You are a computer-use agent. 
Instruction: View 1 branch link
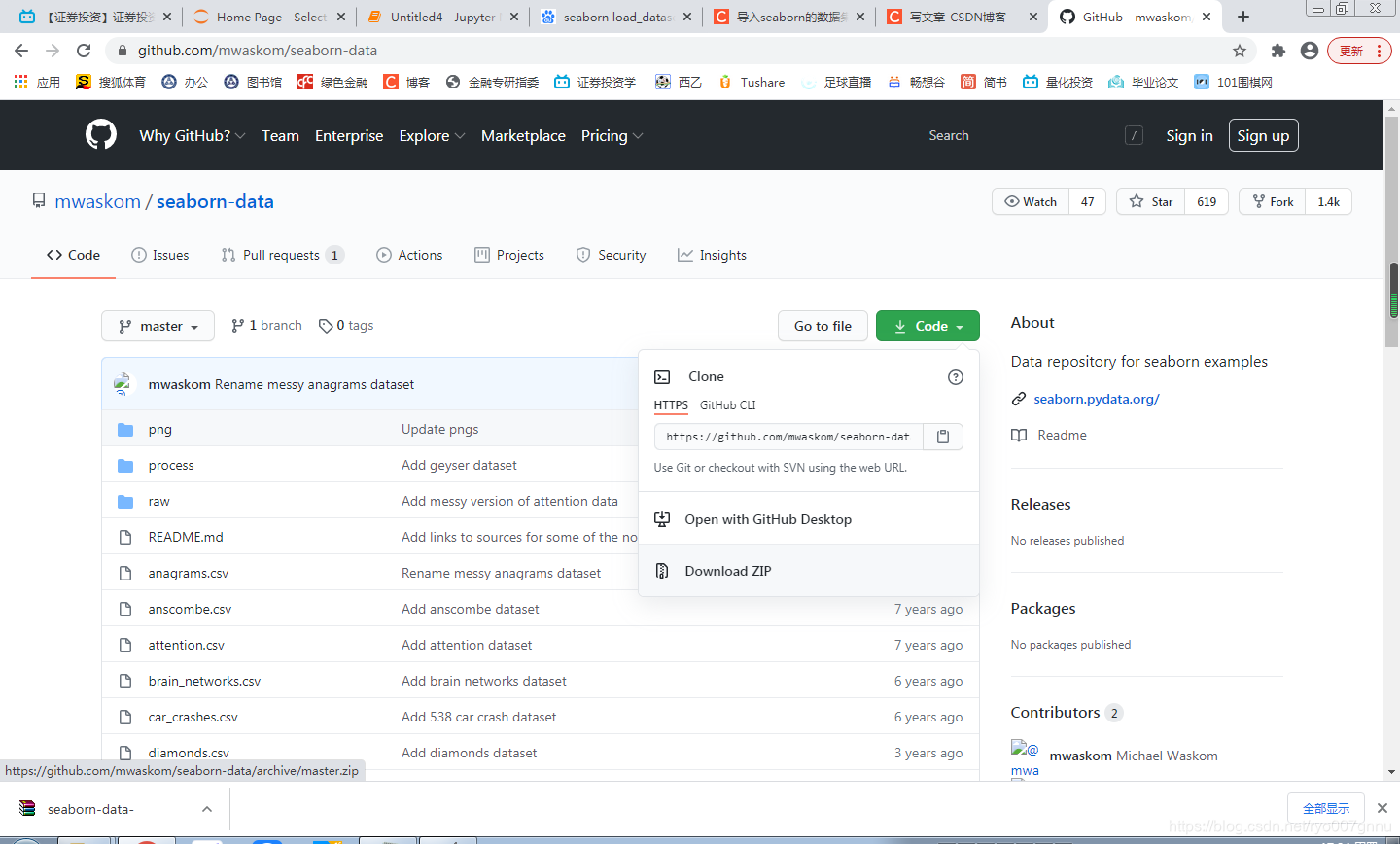[266, 326]
